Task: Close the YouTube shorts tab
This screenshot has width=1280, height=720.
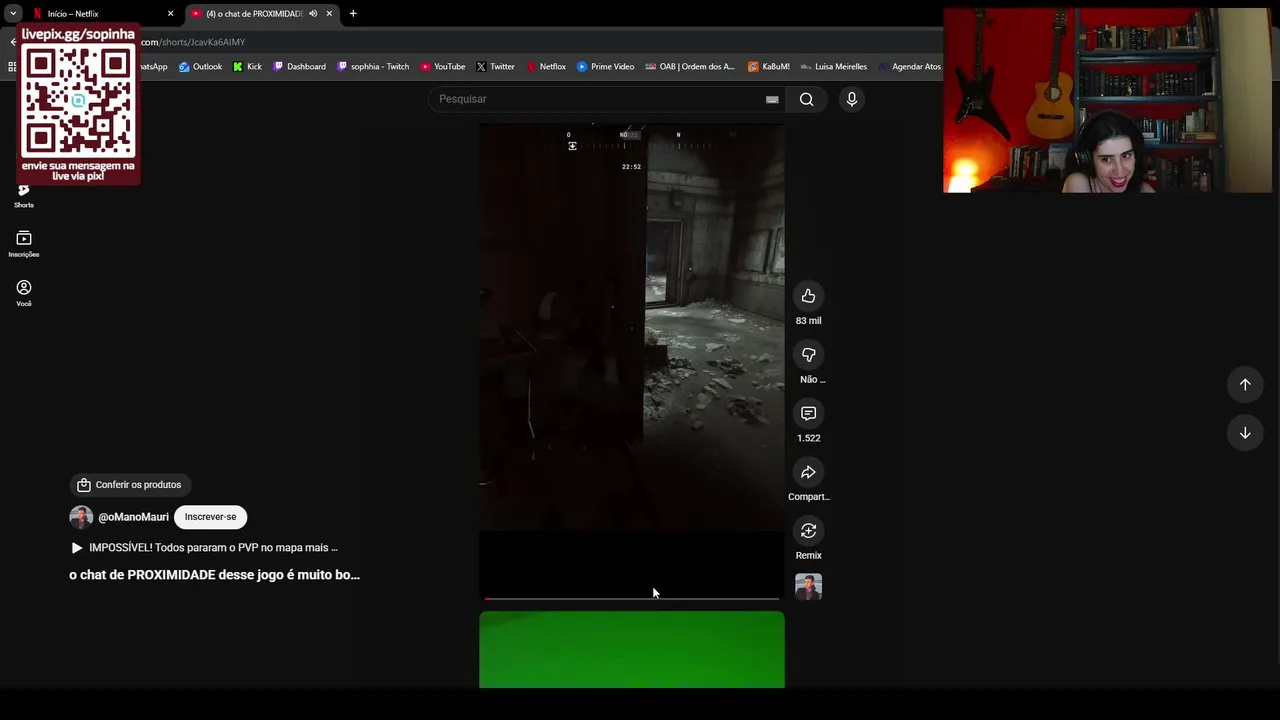Action: 329,14
